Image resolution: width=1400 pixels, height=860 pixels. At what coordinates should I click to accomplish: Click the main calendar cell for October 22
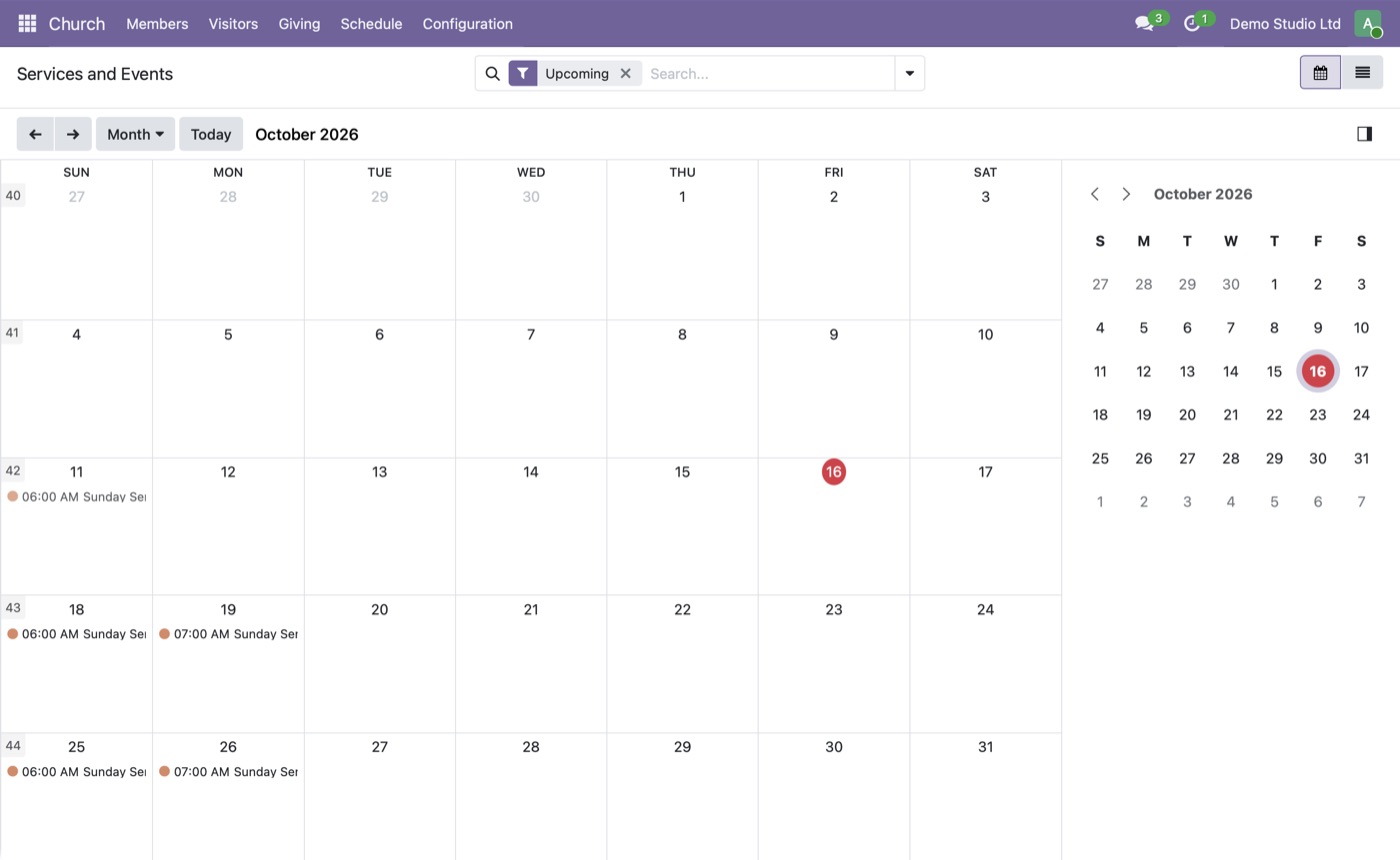coord(682,665)
